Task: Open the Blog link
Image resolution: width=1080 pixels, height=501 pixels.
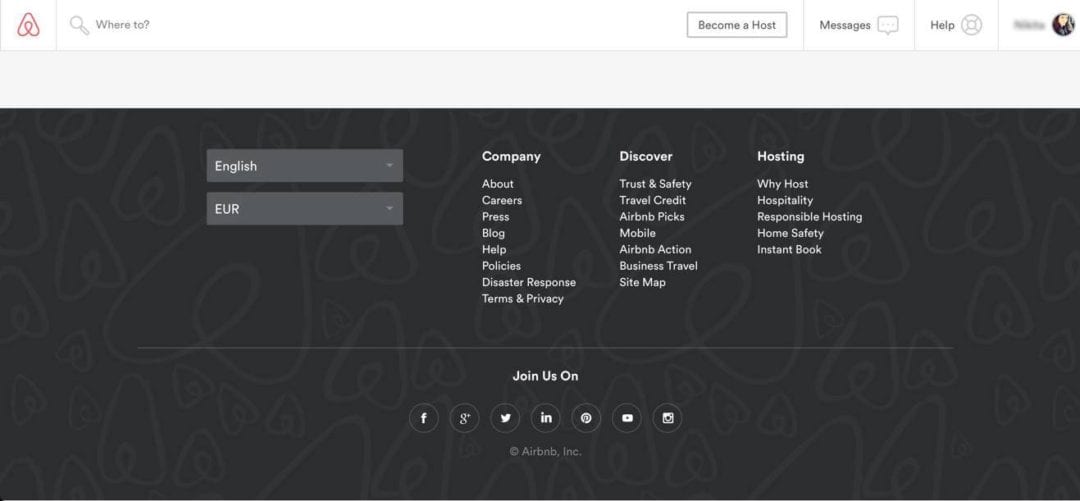Action: [x=493, y=233]
